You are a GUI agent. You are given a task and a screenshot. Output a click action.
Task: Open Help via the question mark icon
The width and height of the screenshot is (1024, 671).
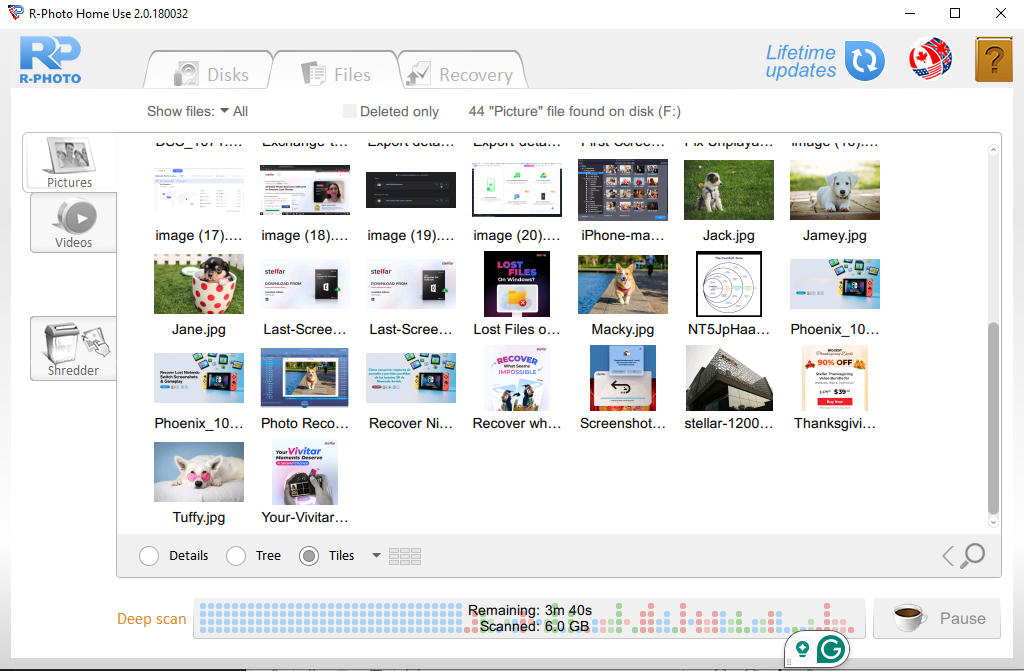tap(993, 60)
